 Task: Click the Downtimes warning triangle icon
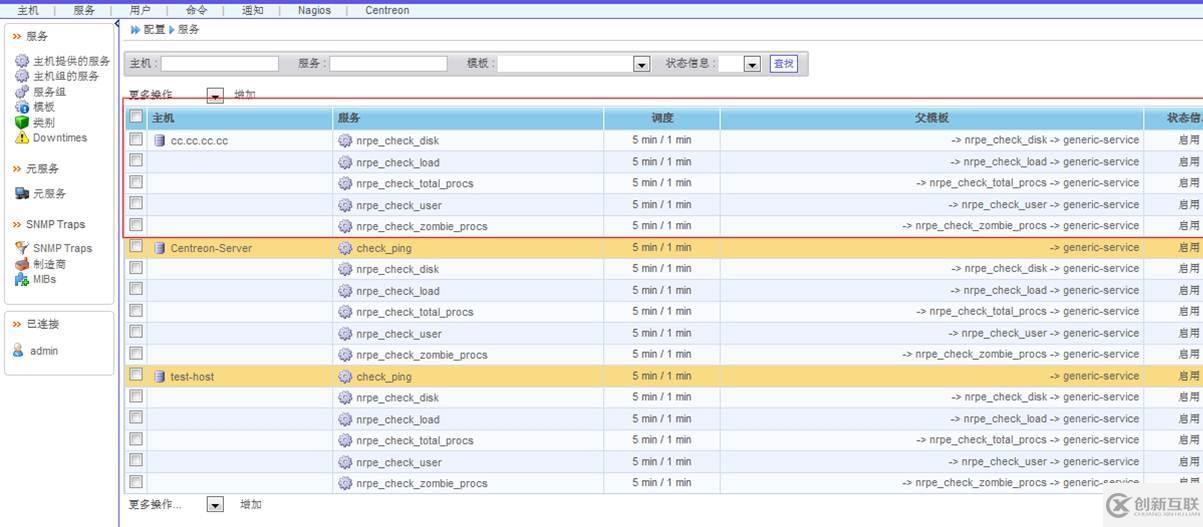tap(22, 138)
